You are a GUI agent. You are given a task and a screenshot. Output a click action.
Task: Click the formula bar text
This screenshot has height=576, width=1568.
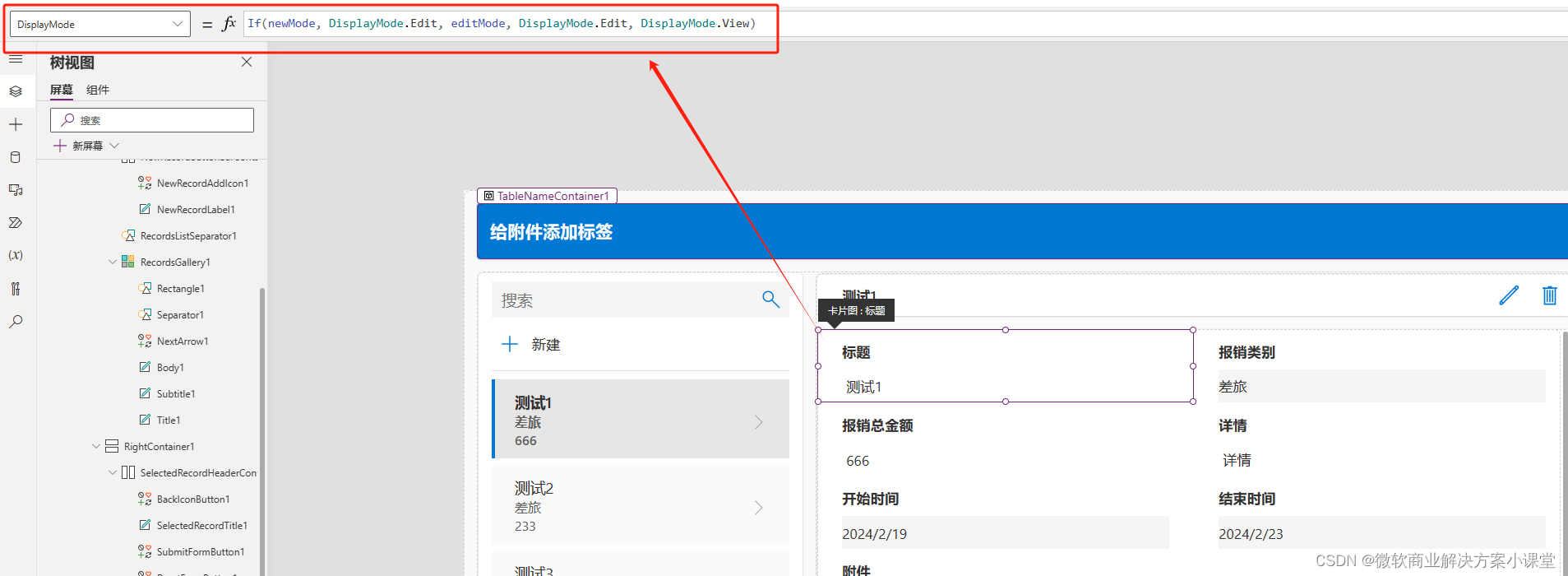(502, 23)
